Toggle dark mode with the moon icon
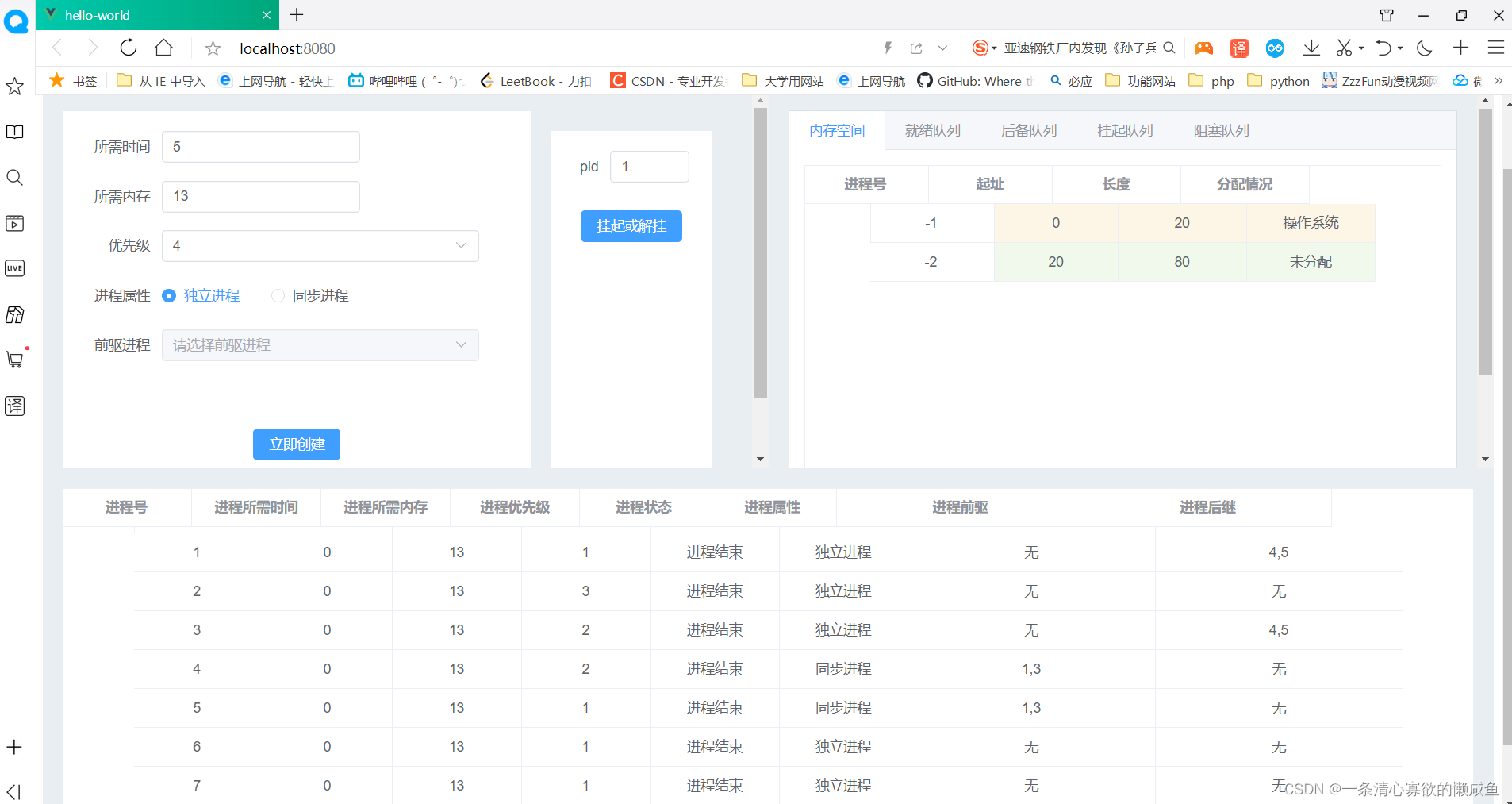Image resolution: width=1512 pixels, height=804 pixels. (1422, 48)
